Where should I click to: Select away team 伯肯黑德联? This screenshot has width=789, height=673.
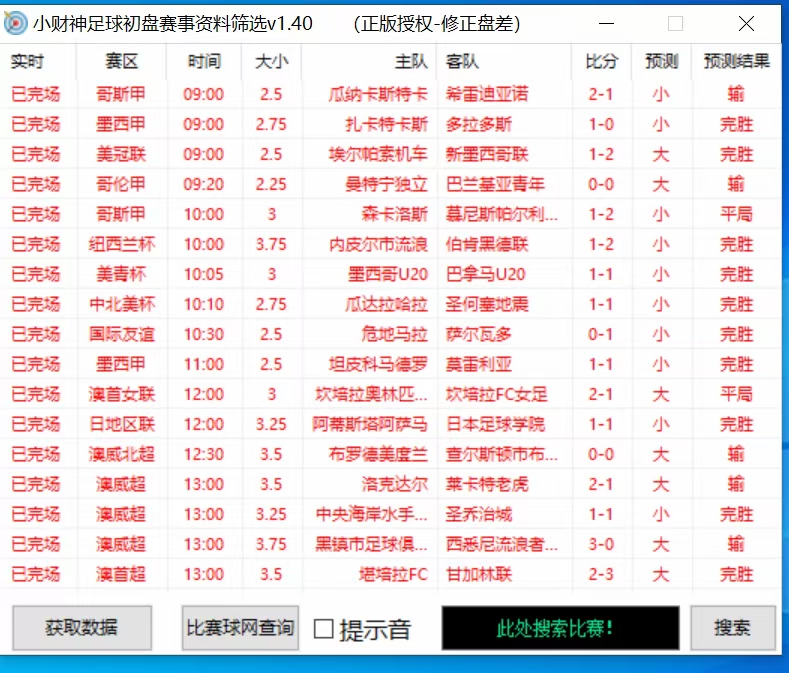[x=487, y=244]
